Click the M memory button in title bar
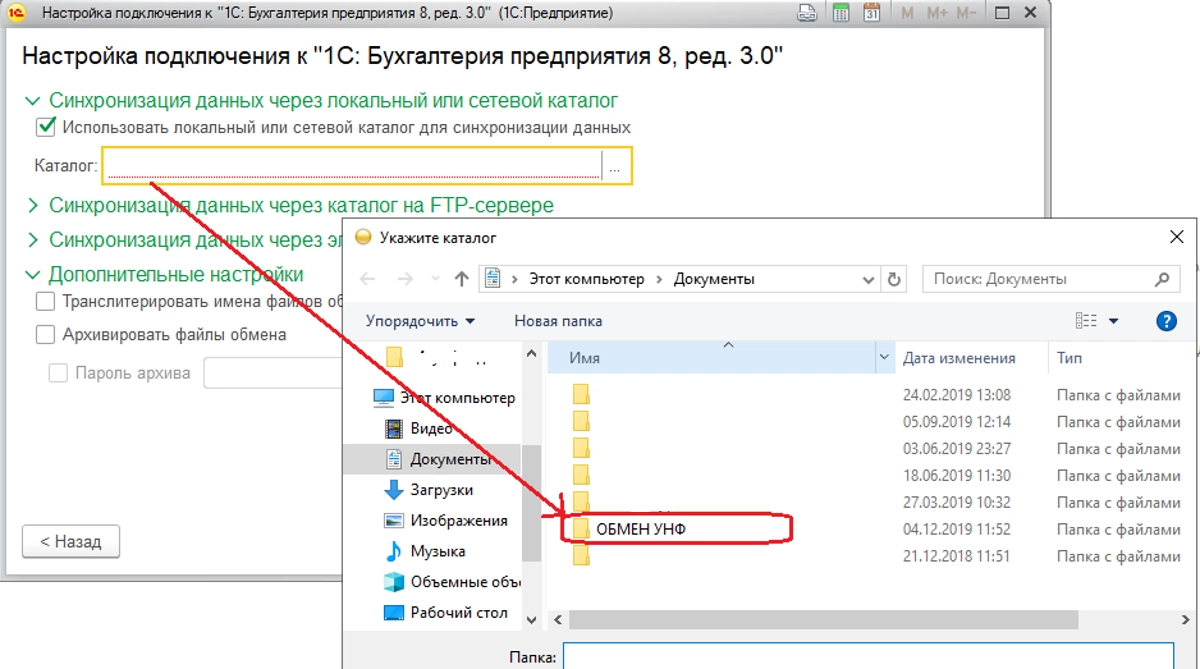 click(x=908, y=13)
